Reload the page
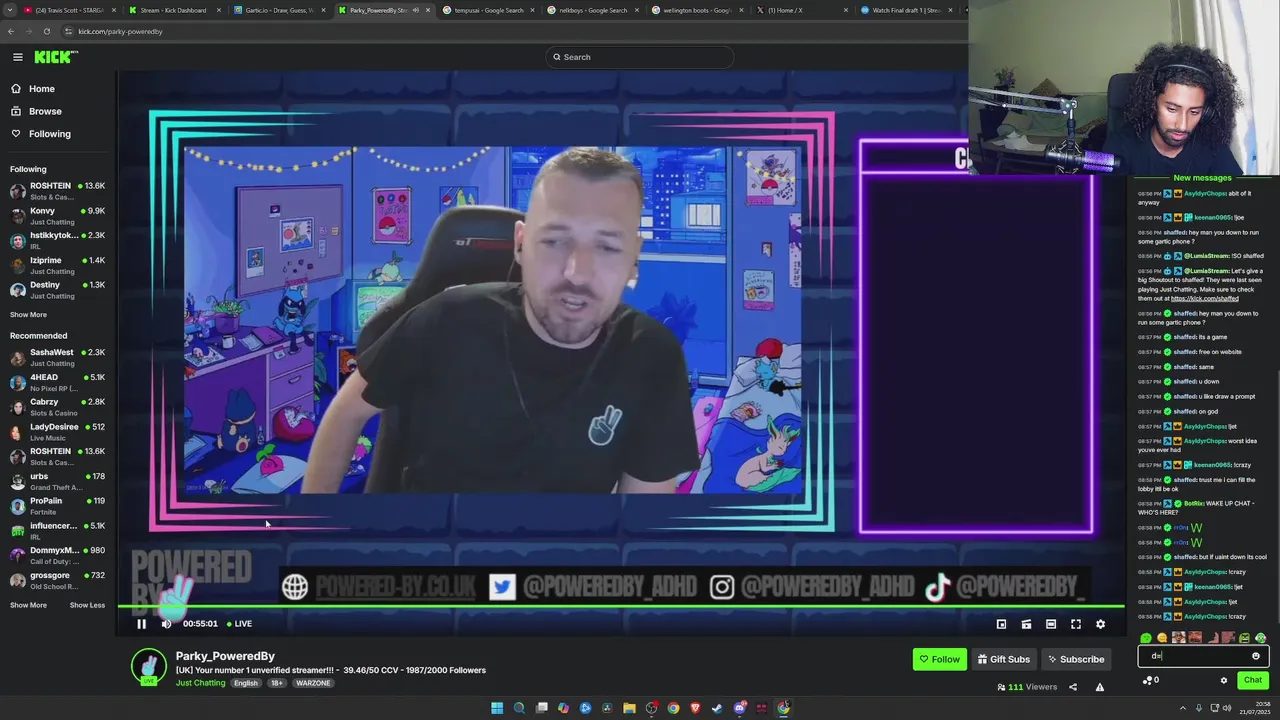 pyautogui.click(x=46, y=31)
